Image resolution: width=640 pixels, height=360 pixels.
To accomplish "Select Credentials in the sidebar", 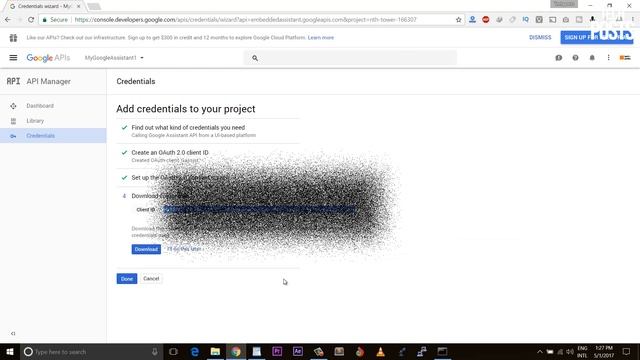I will [53, 136].
